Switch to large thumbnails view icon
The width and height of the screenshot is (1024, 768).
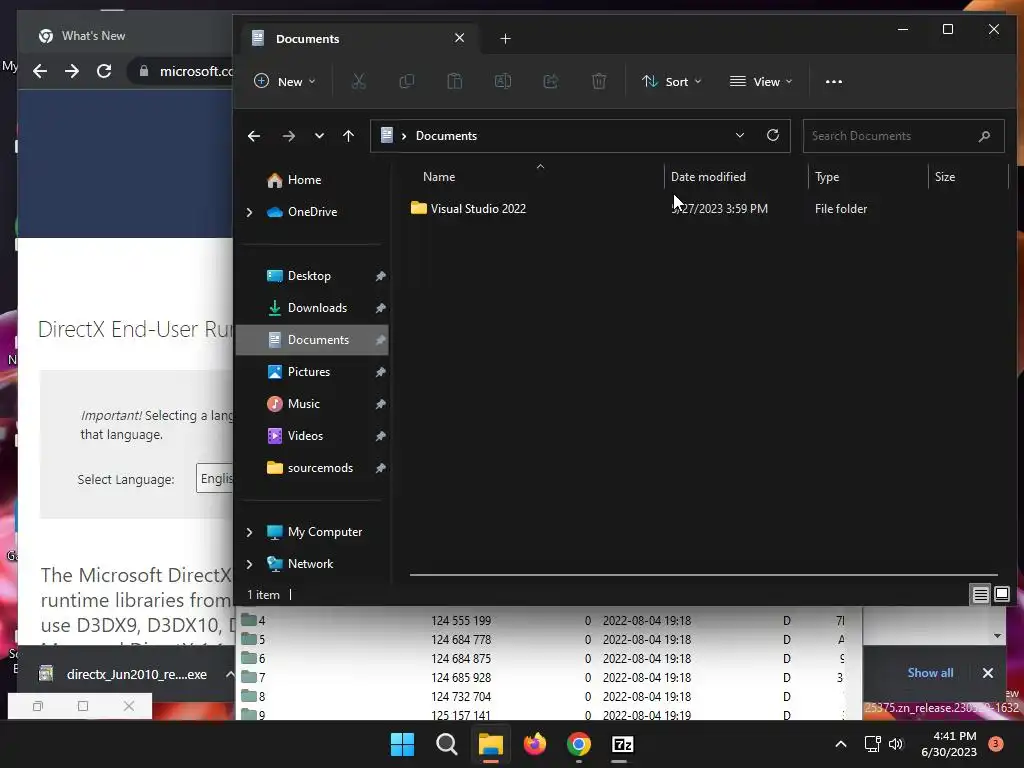(x=1002, y=594)
